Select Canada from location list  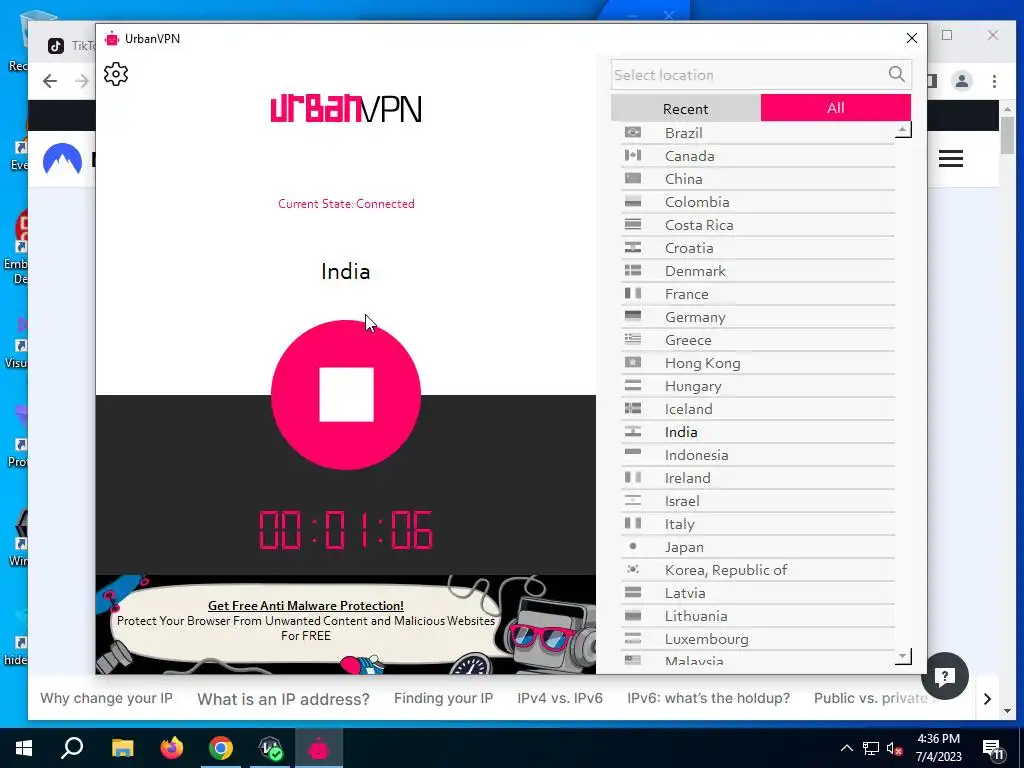point(758,156)
